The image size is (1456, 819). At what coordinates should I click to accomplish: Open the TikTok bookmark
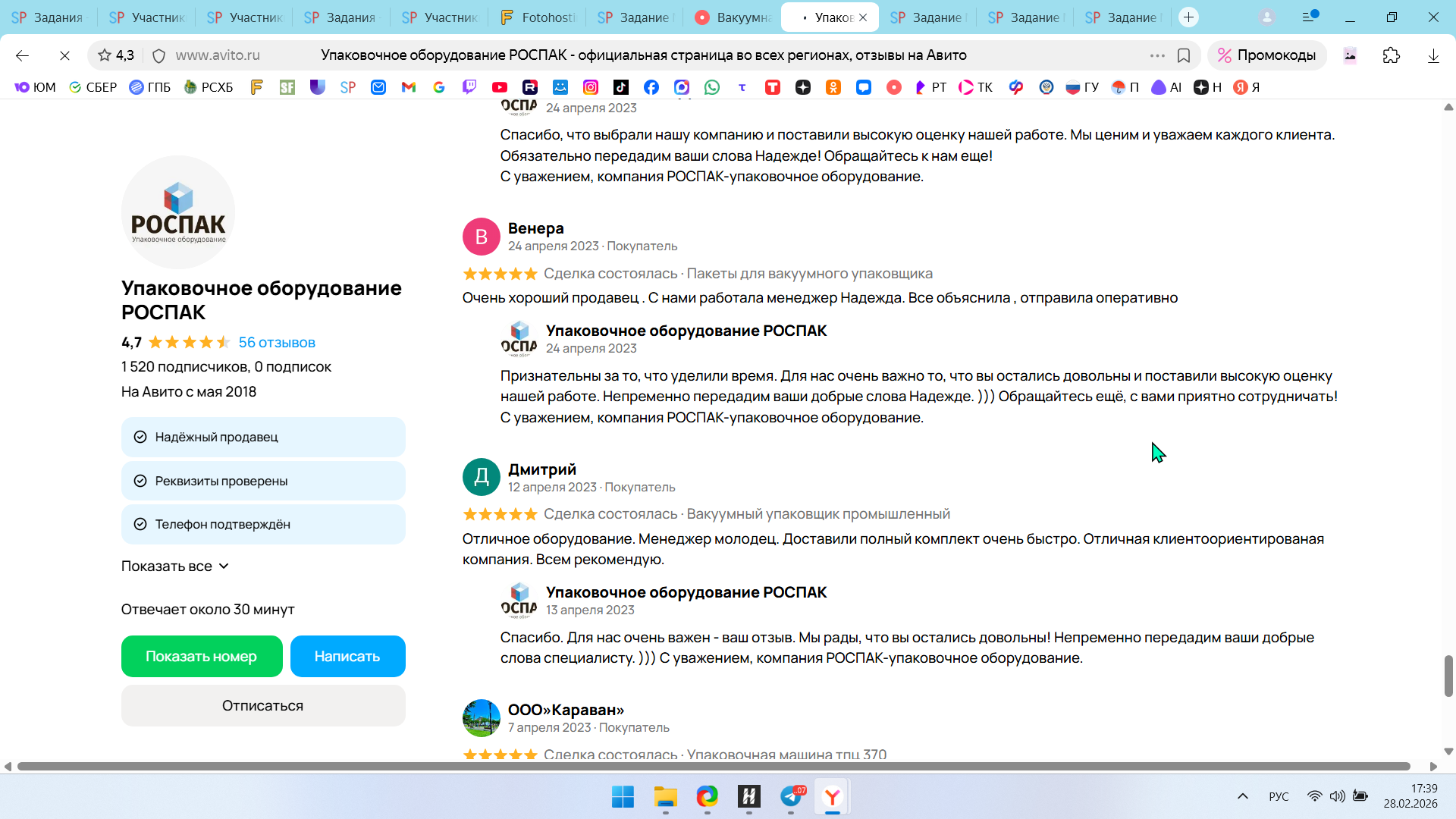[x=621, y=87]
